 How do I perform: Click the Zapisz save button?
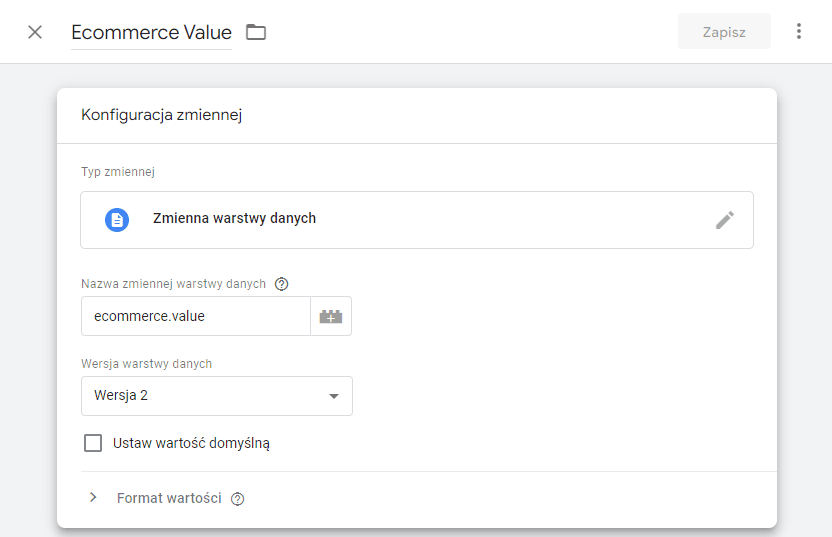pyautogui.click(x=724, y=32)
